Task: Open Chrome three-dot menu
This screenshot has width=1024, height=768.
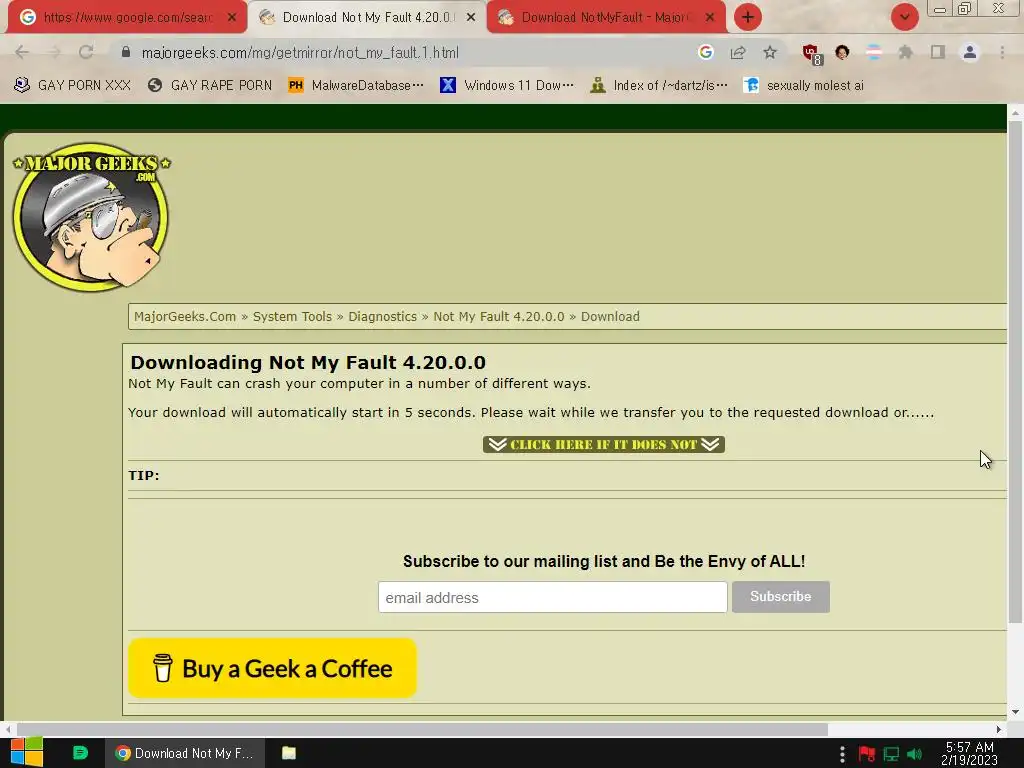Action: pyautogui.click(x=1002, y=52)
